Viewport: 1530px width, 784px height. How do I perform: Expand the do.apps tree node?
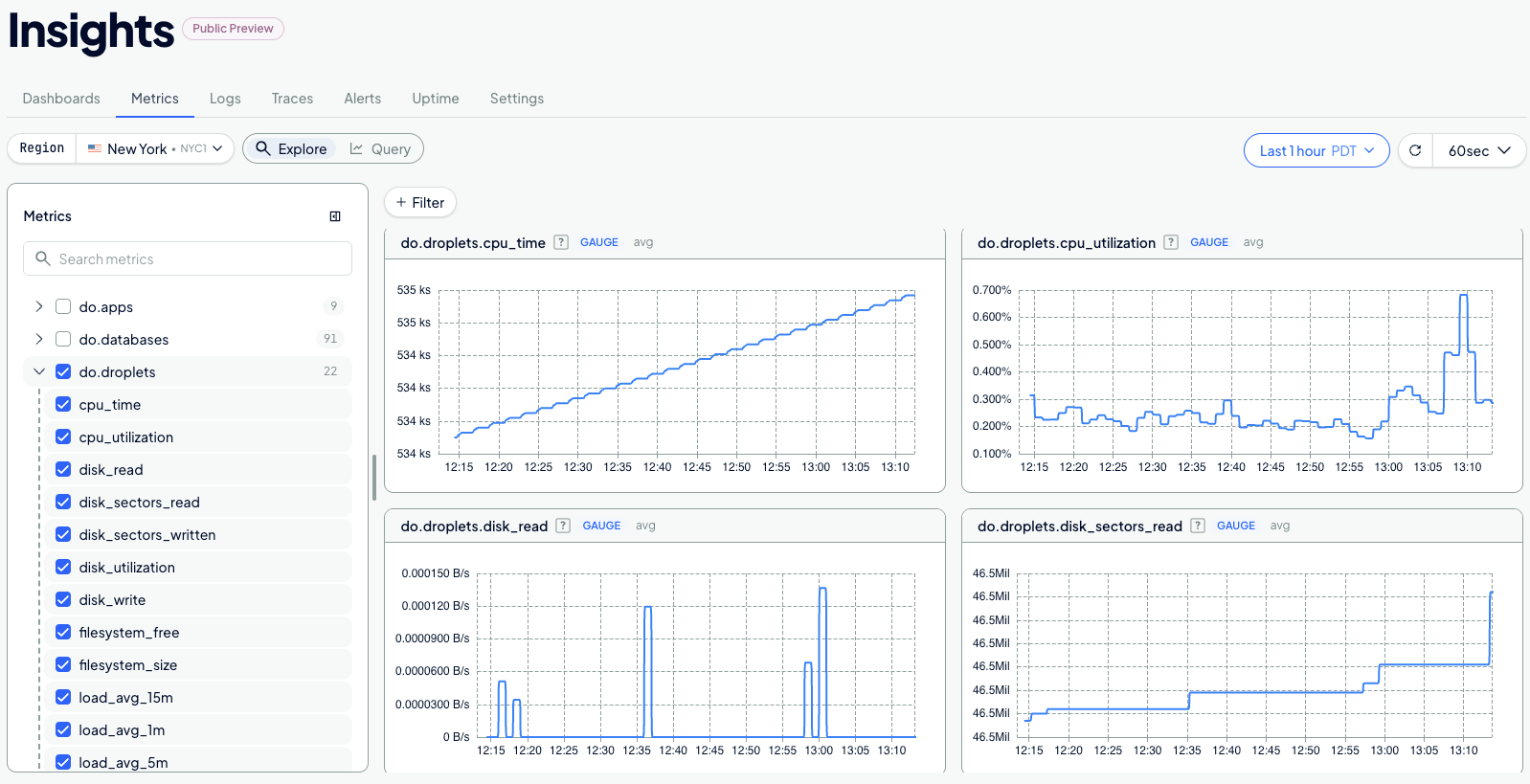click(38, 306)
